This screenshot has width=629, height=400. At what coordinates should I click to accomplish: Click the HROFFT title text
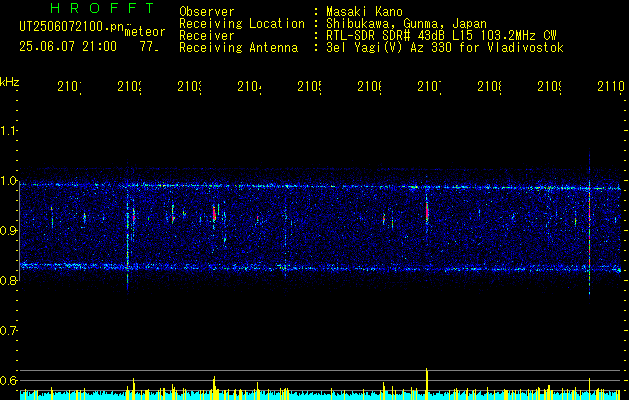click(102, 8)
